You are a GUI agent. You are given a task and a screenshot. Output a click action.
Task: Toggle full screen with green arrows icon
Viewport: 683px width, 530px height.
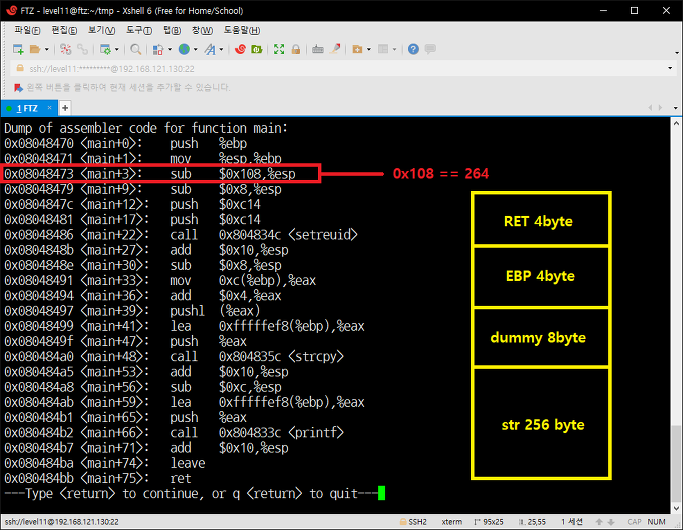click(x=279, y=49)
